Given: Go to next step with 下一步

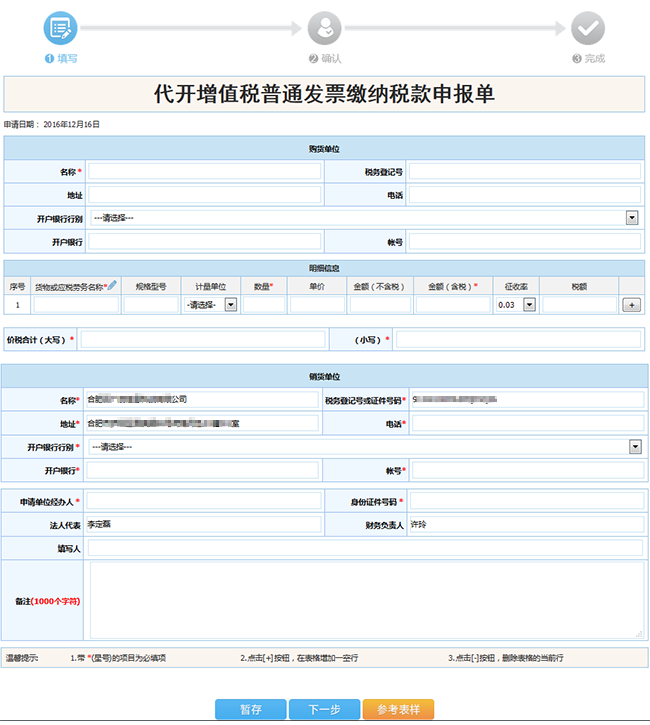Looking at the screenshot, I should pos(324,709).
